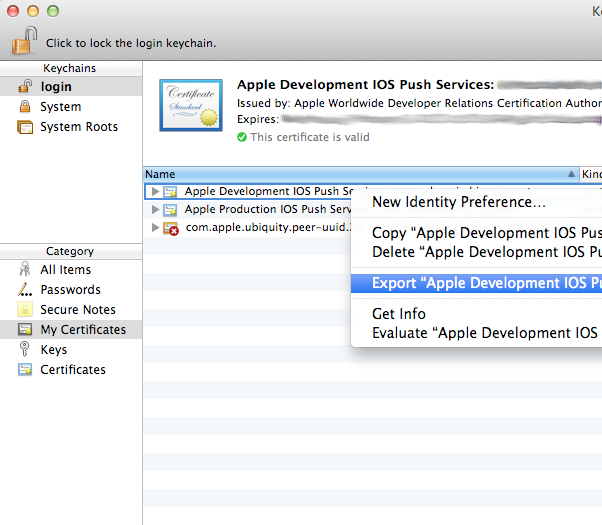Image resolution: width=602 pixels, height=525 pixels.
Task: Zoom the window with green button
Action: click(x=53, y=11)
